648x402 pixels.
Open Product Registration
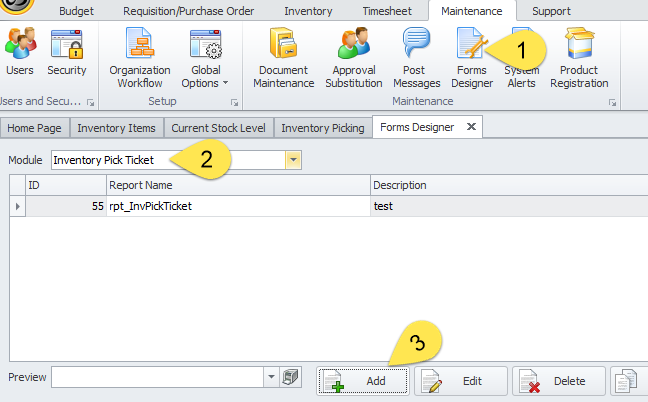click(578, 58)
